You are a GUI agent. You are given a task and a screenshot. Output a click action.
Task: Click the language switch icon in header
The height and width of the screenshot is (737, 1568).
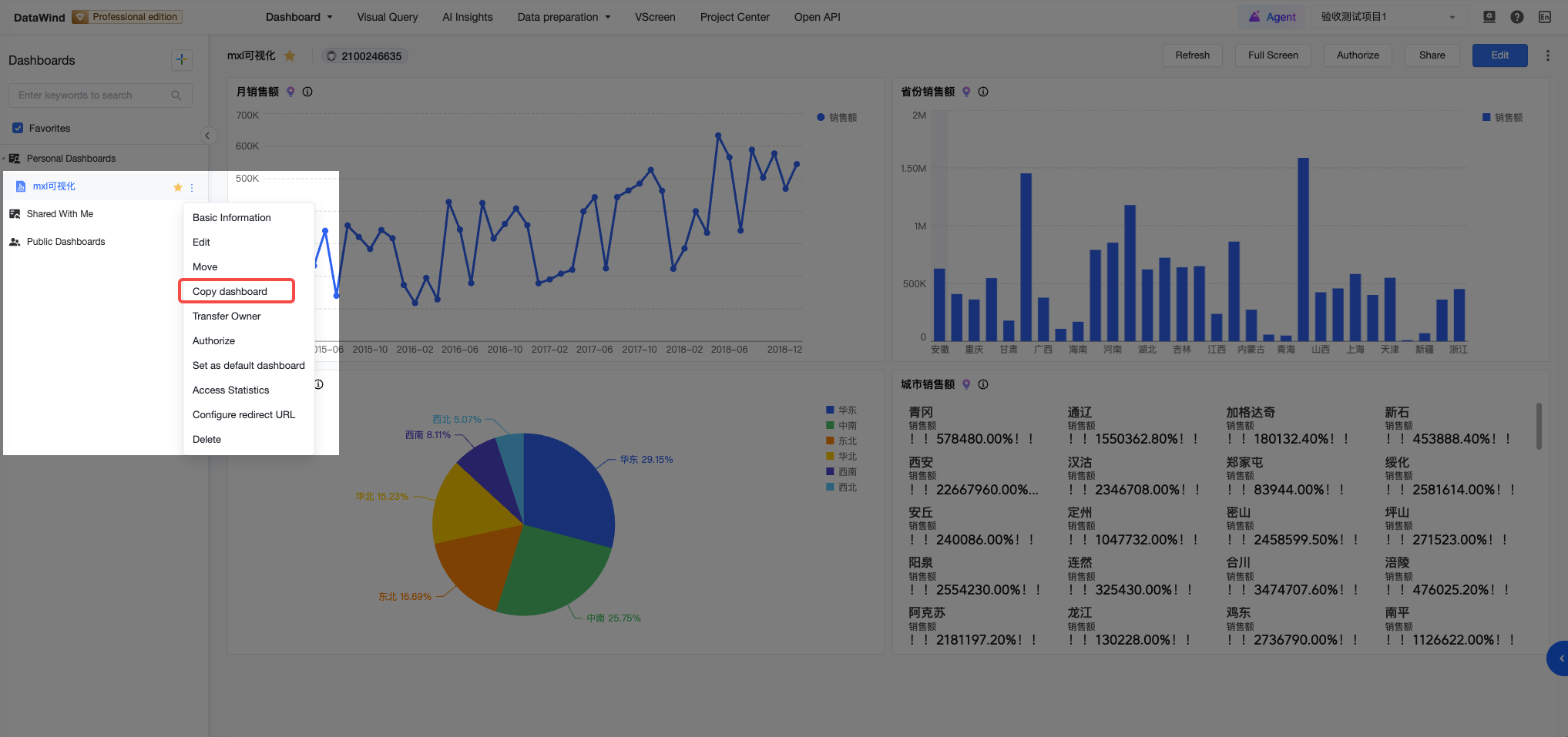(1544, 17)
